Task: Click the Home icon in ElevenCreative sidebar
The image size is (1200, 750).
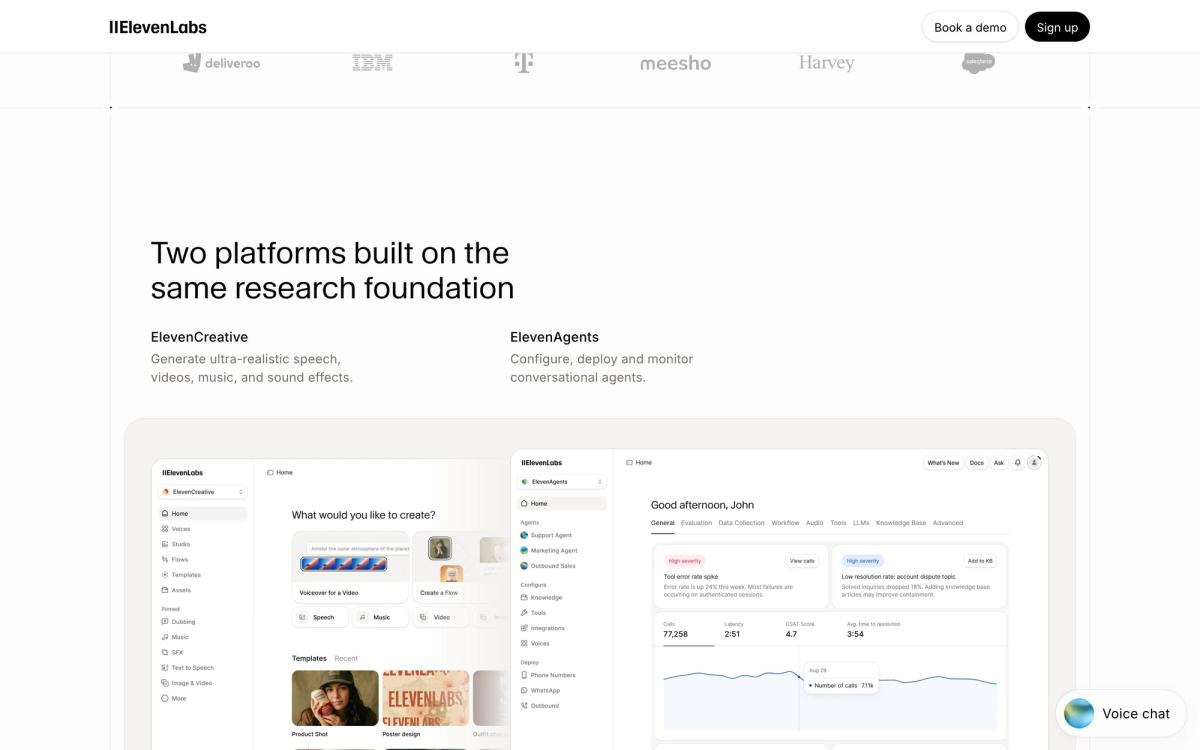Action: 166,514
